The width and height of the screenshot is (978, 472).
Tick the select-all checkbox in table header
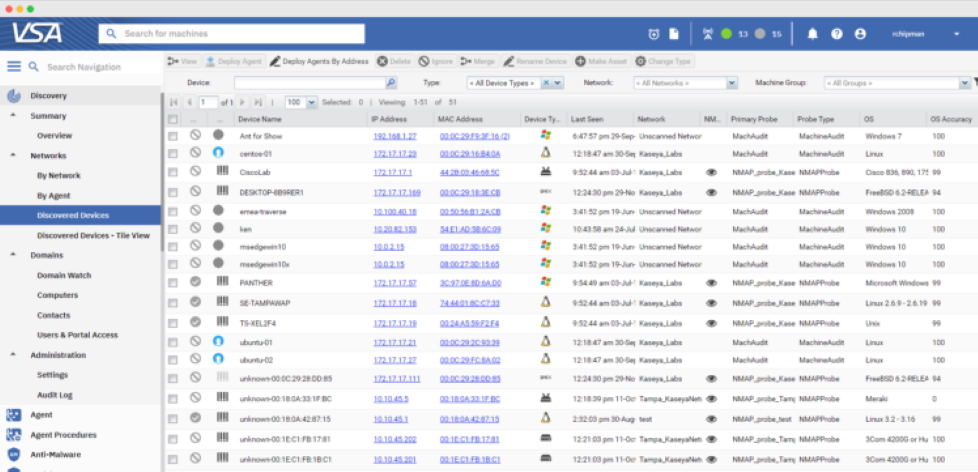(173, 119)
